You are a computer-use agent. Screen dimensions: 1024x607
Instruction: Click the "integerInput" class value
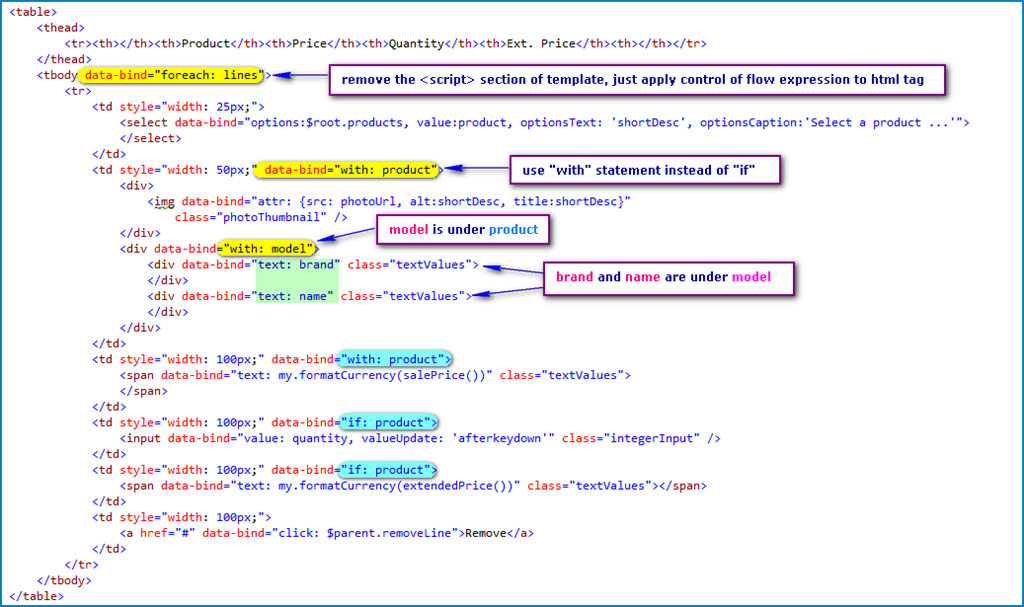tap(652, 438)
